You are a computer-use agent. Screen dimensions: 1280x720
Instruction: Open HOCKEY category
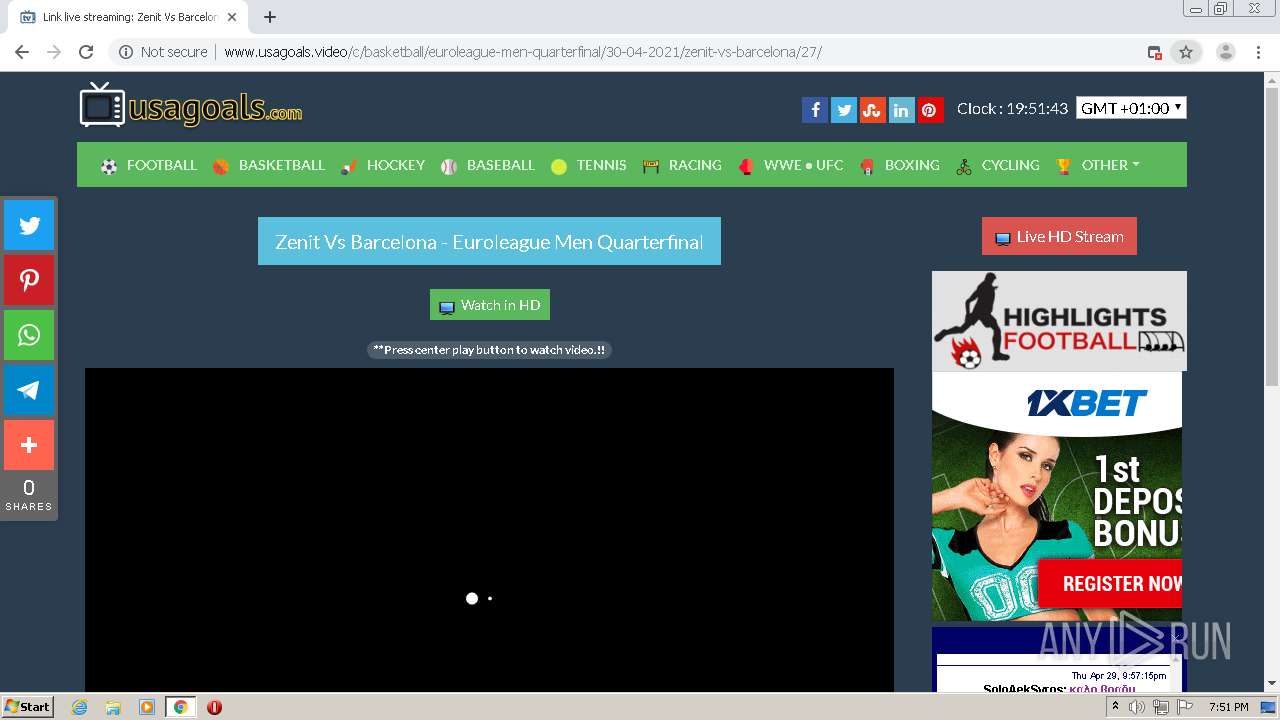click(383, 165)
